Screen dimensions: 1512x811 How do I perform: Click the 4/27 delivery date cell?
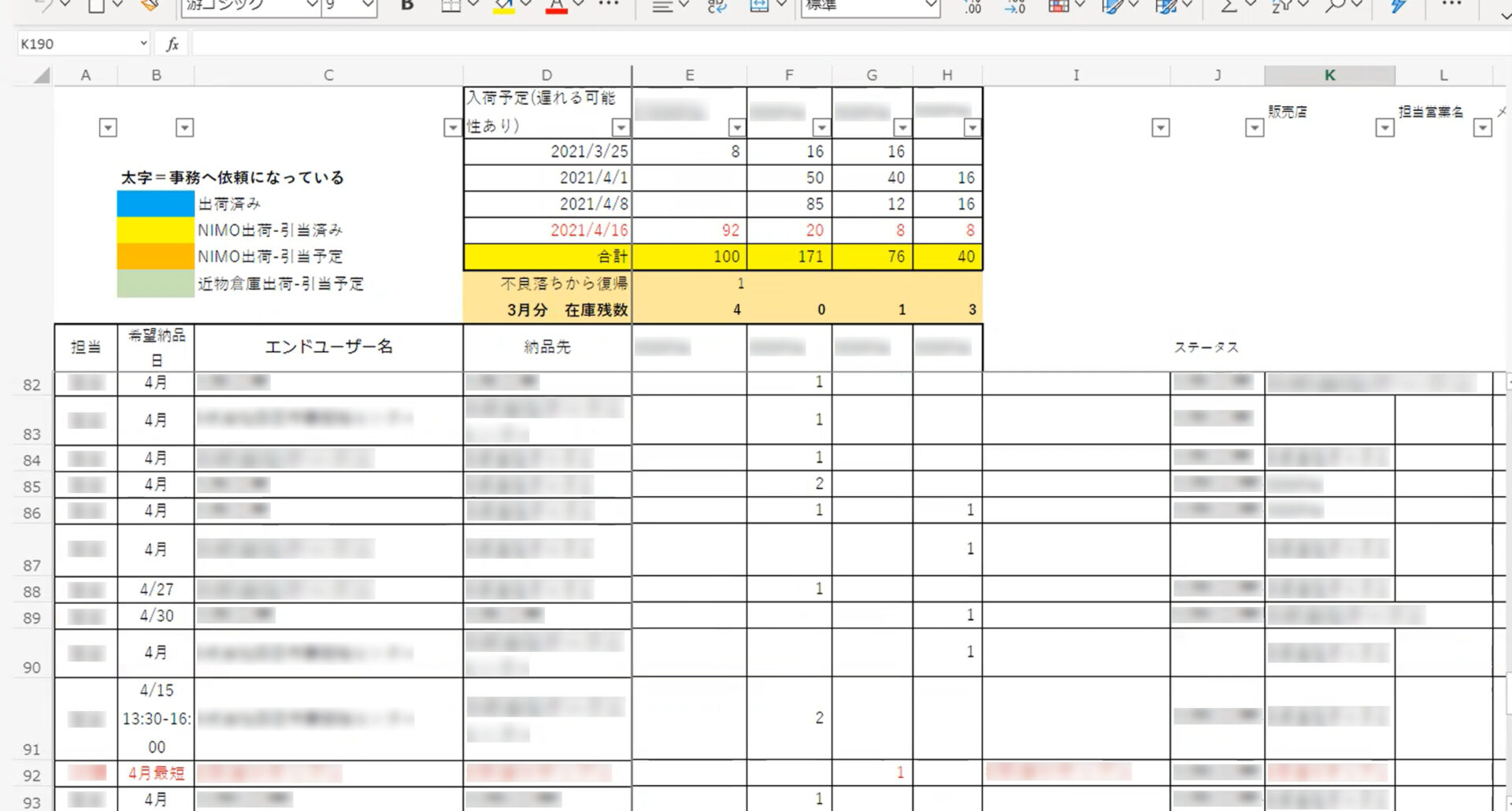pos(156,590)
